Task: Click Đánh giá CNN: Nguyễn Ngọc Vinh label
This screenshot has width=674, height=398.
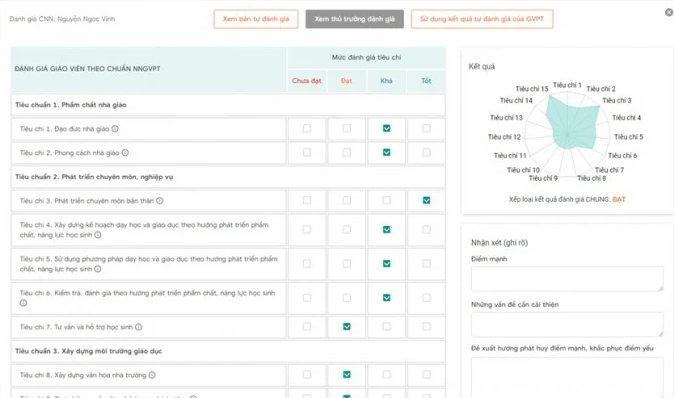Action: pos(62,19)
